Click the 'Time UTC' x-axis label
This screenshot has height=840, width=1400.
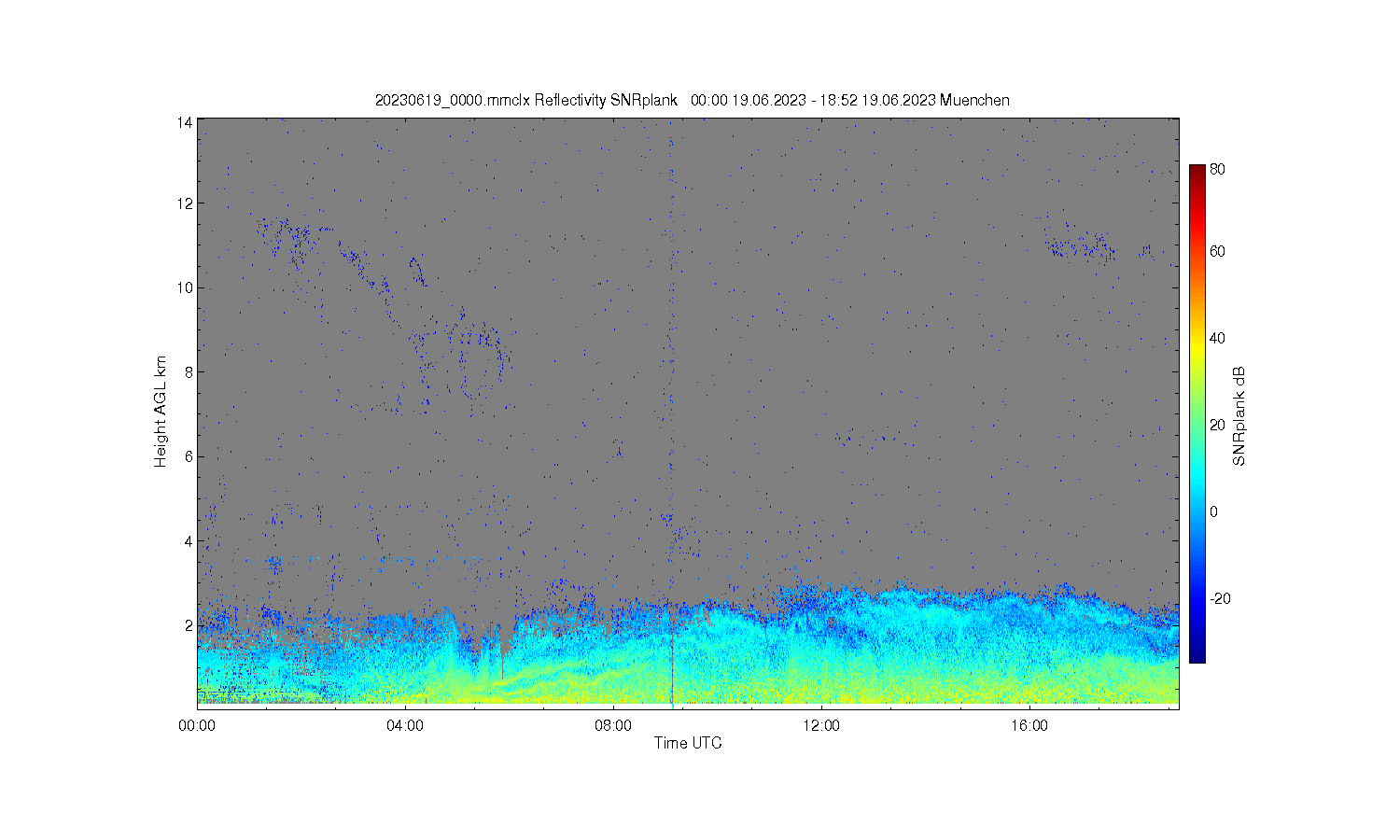[x=688, y=743]
